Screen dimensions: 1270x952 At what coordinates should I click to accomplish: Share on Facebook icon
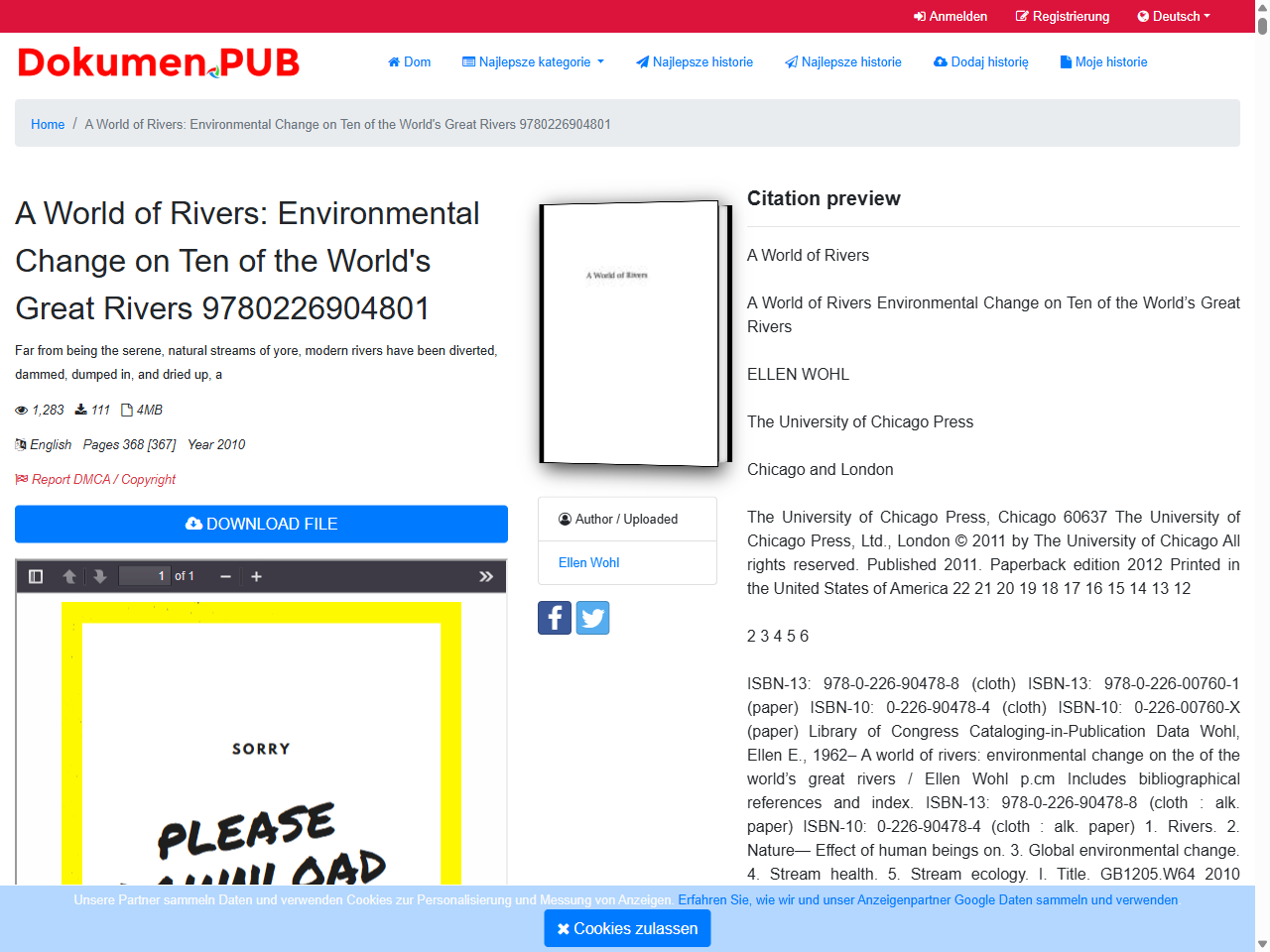click(555, 618)
